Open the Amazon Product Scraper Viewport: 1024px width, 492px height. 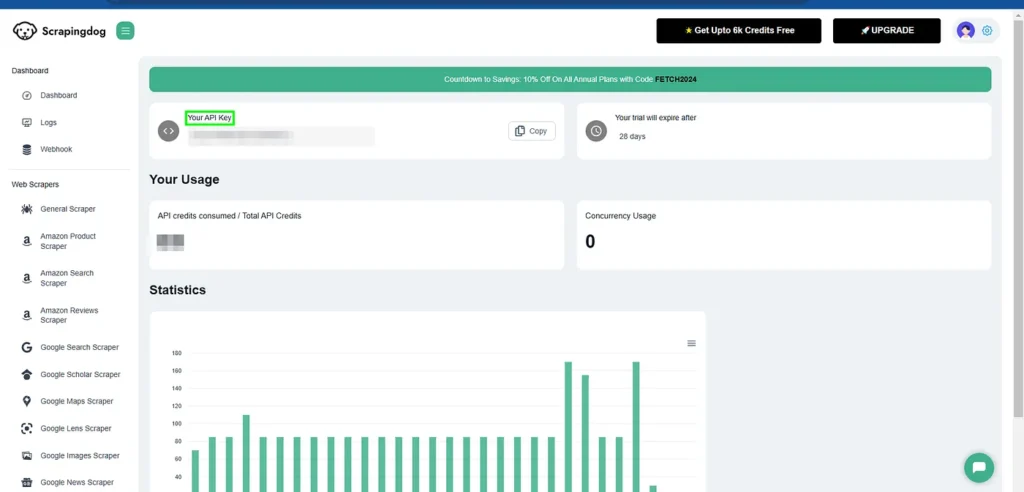[x=67, y=241]
